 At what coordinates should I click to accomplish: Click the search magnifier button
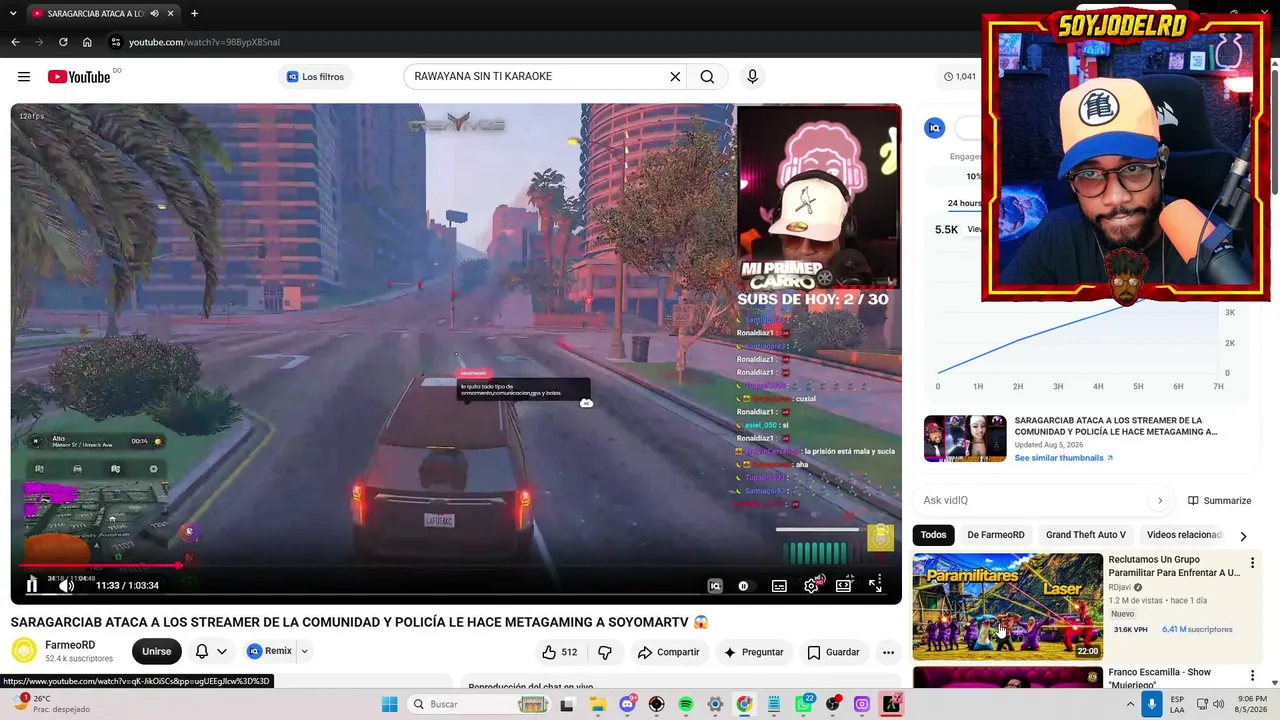click(x=707, y=77)
